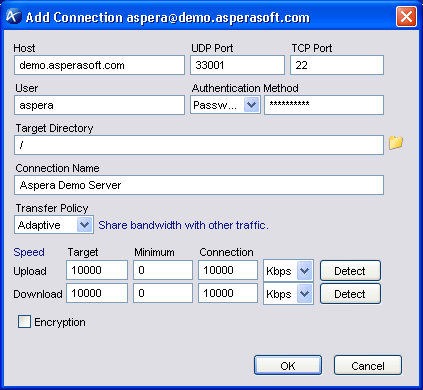Close the Add Connection dialog
The width and height of the screenshot is (423, 390).
coord(406,16)
